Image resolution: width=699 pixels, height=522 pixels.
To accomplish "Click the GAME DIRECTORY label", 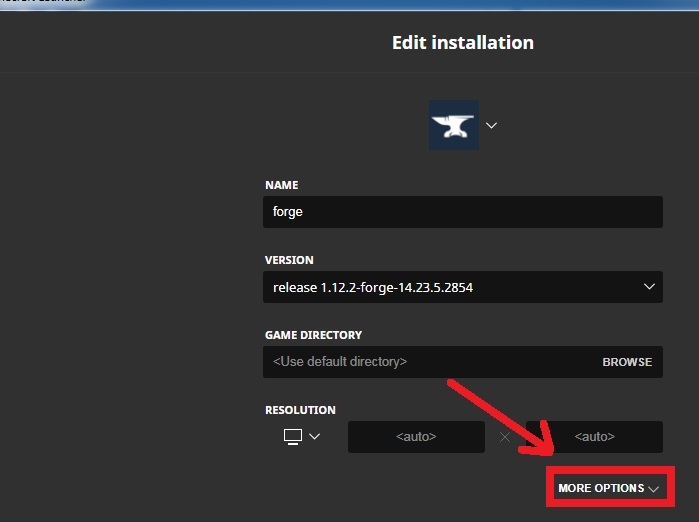I will (313, 335).
